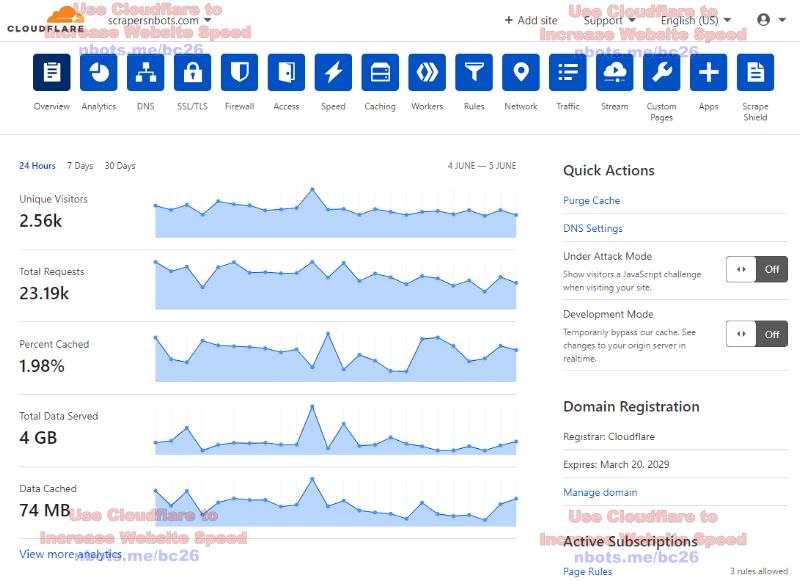This screenshot has height=581, width=800.
Task: Open the Page Rules link
Action: click(x=587, y=572)
